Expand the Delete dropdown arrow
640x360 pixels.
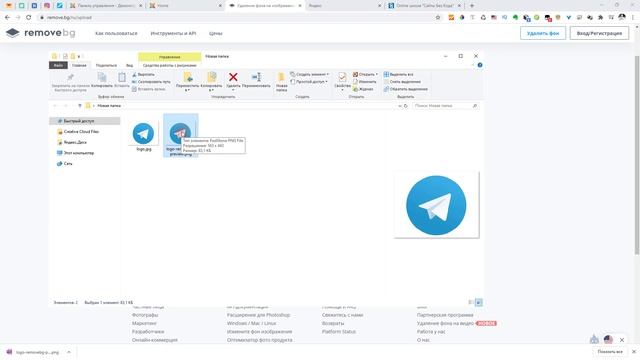click(233, 90)
